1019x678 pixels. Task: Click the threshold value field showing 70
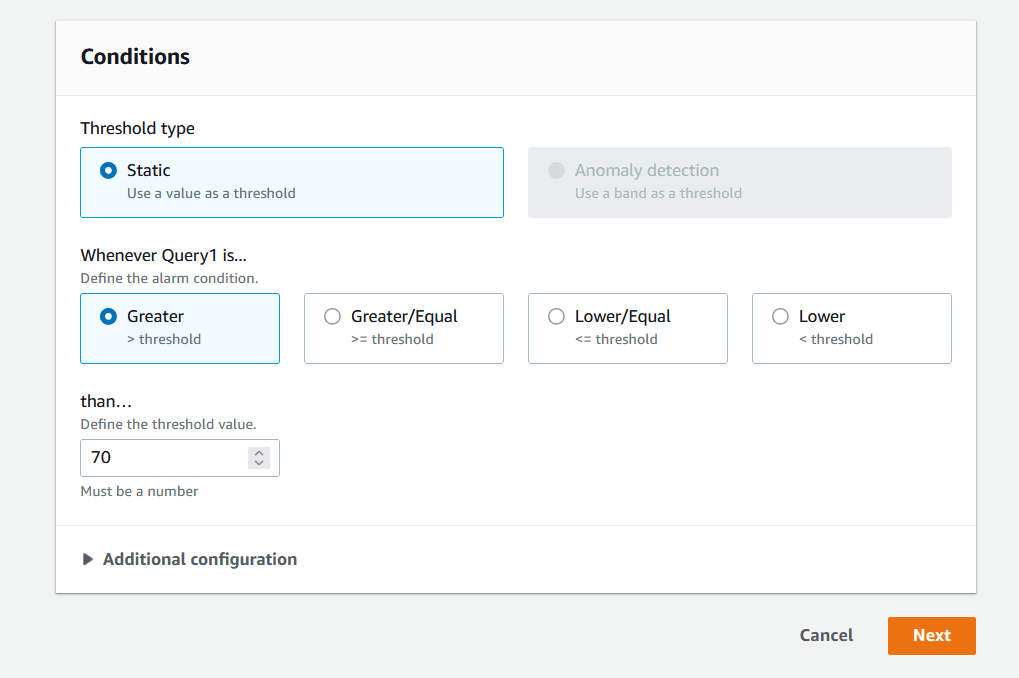click(x=160, y=458)
